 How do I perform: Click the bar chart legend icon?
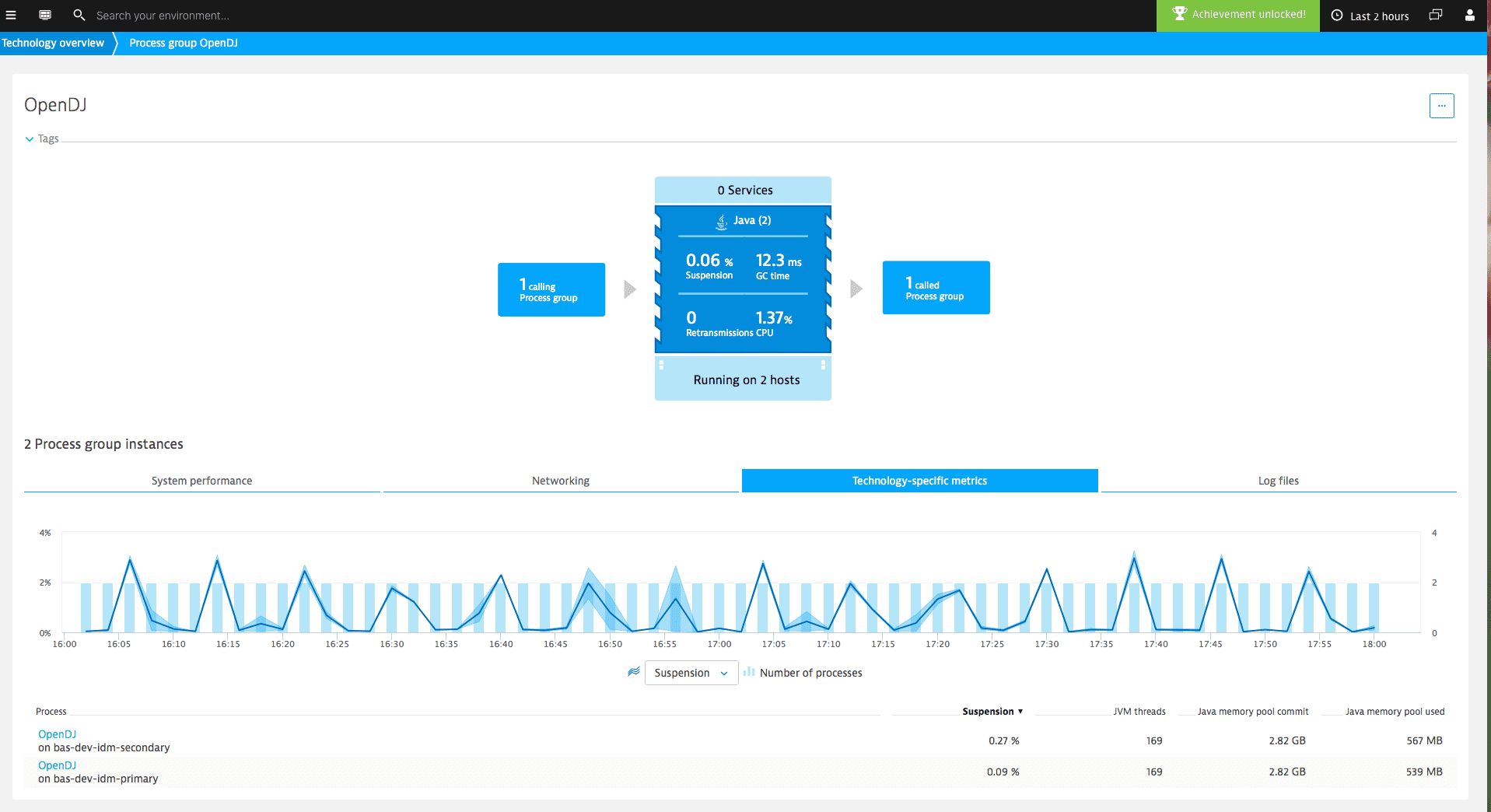[748, 672]
